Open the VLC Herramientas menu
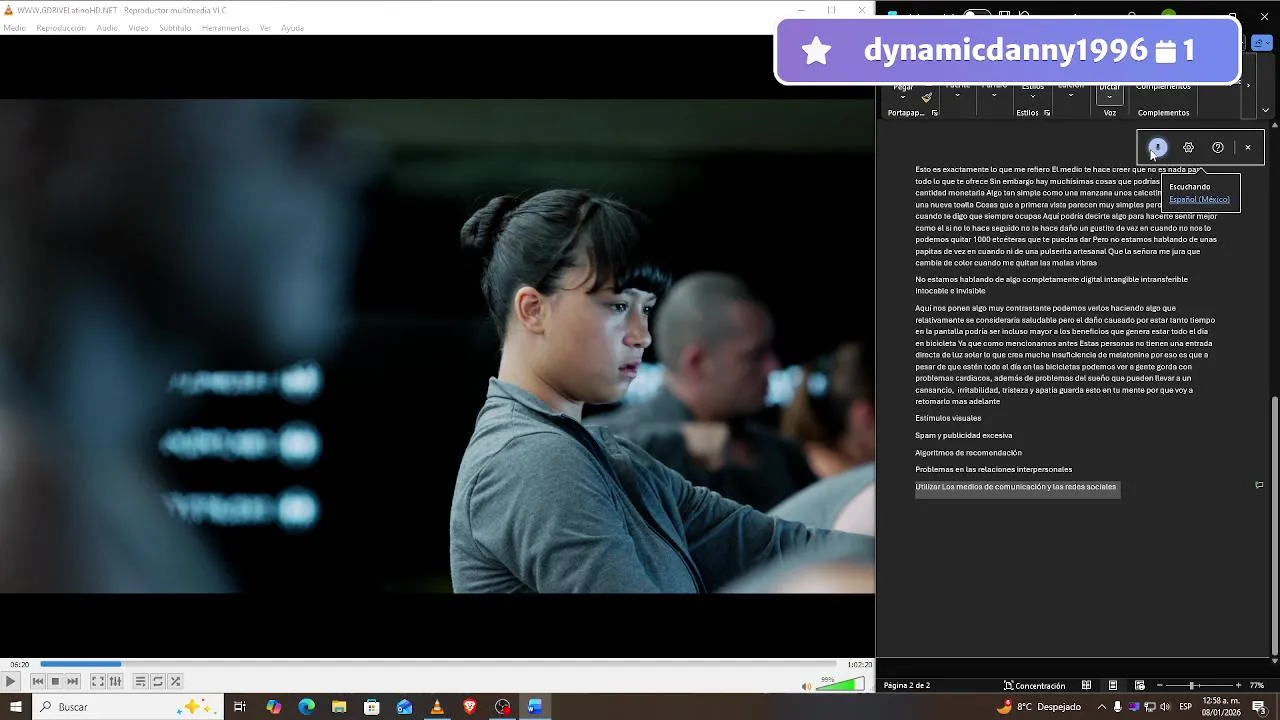 (225, 28)
